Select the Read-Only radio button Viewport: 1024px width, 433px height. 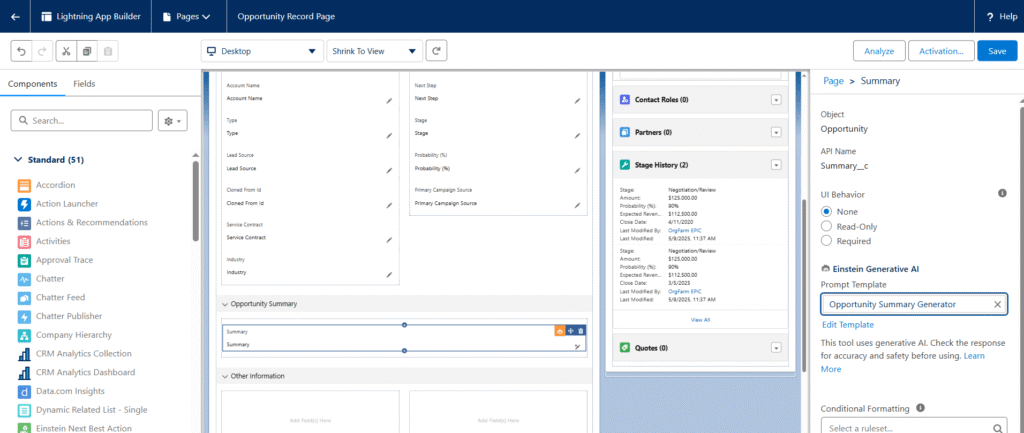(x=826, y=226)
